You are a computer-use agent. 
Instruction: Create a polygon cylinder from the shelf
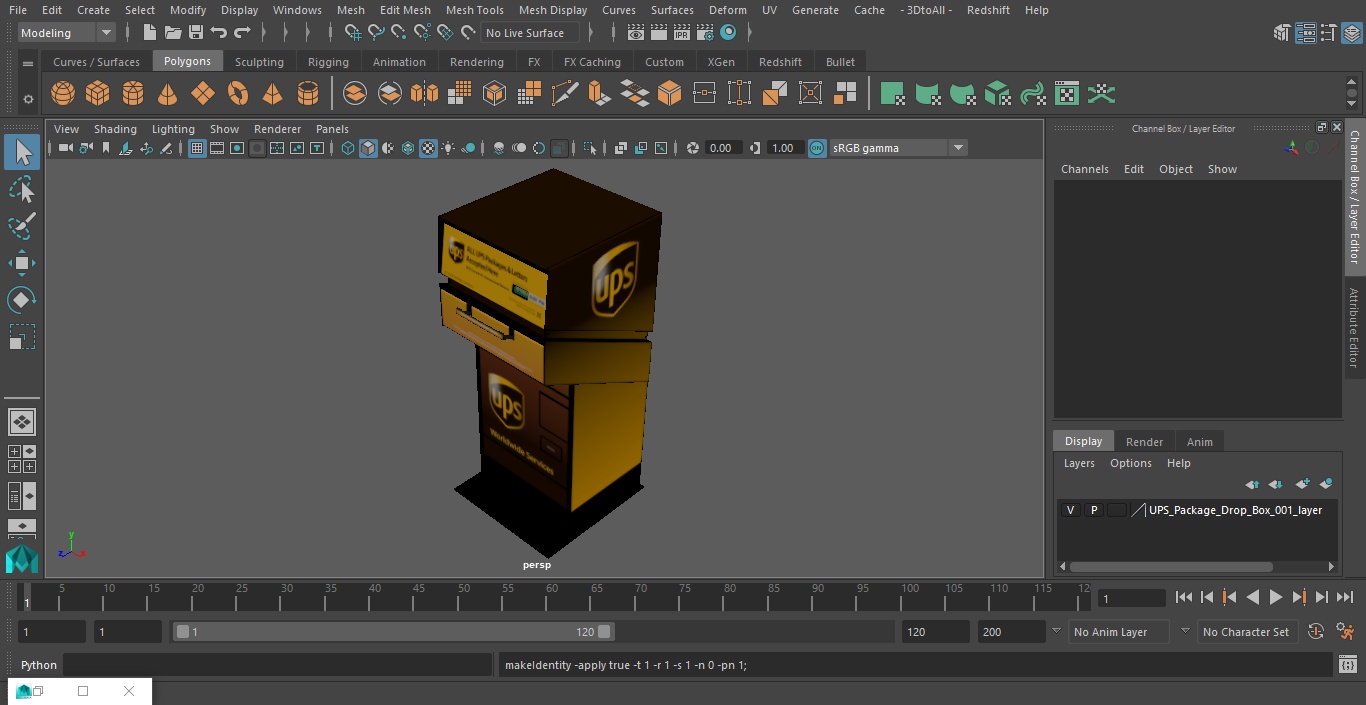point(133,94)
